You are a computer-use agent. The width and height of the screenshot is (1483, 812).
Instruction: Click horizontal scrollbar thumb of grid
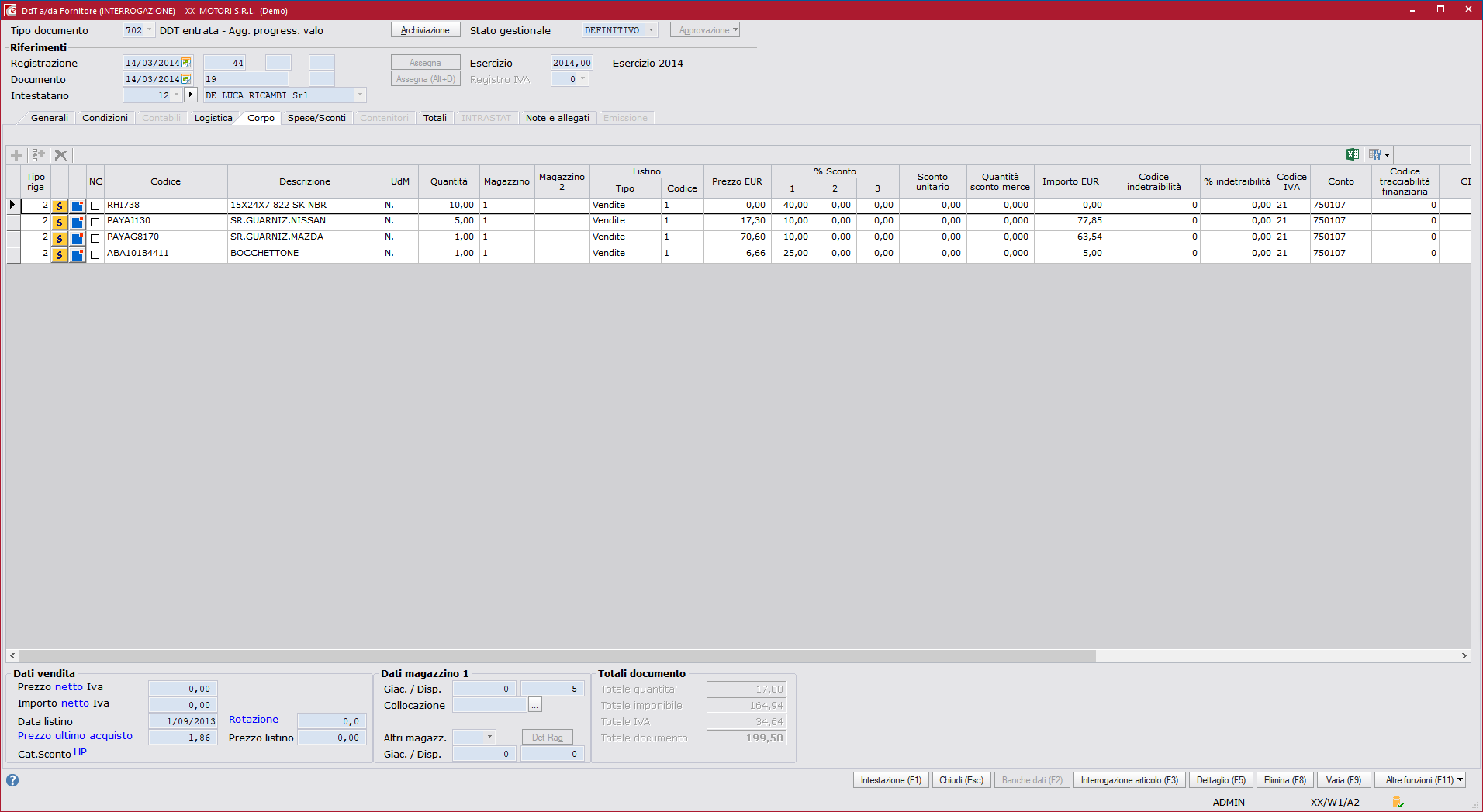[x=558, y=655]
